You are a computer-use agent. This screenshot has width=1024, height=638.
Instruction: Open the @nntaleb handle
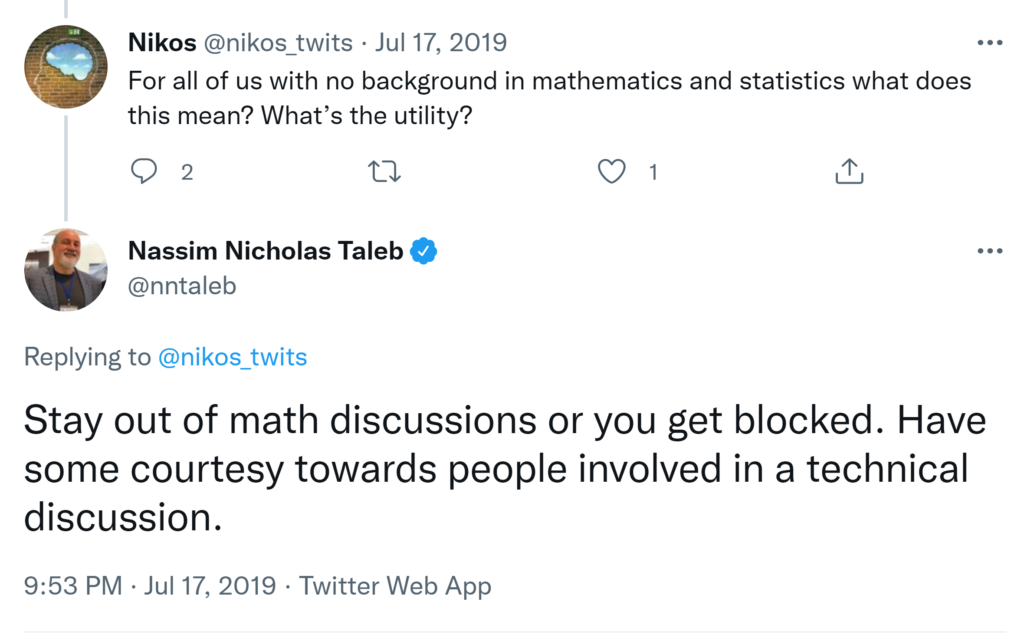click(x=182, y=285)
